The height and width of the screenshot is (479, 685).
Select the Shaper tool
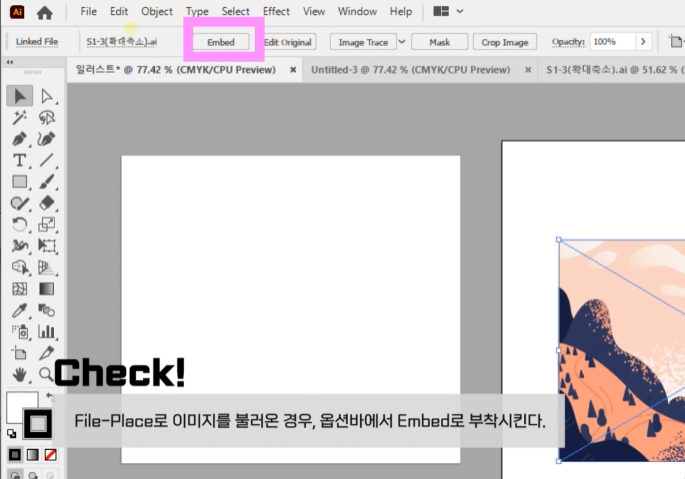point(20,203)
